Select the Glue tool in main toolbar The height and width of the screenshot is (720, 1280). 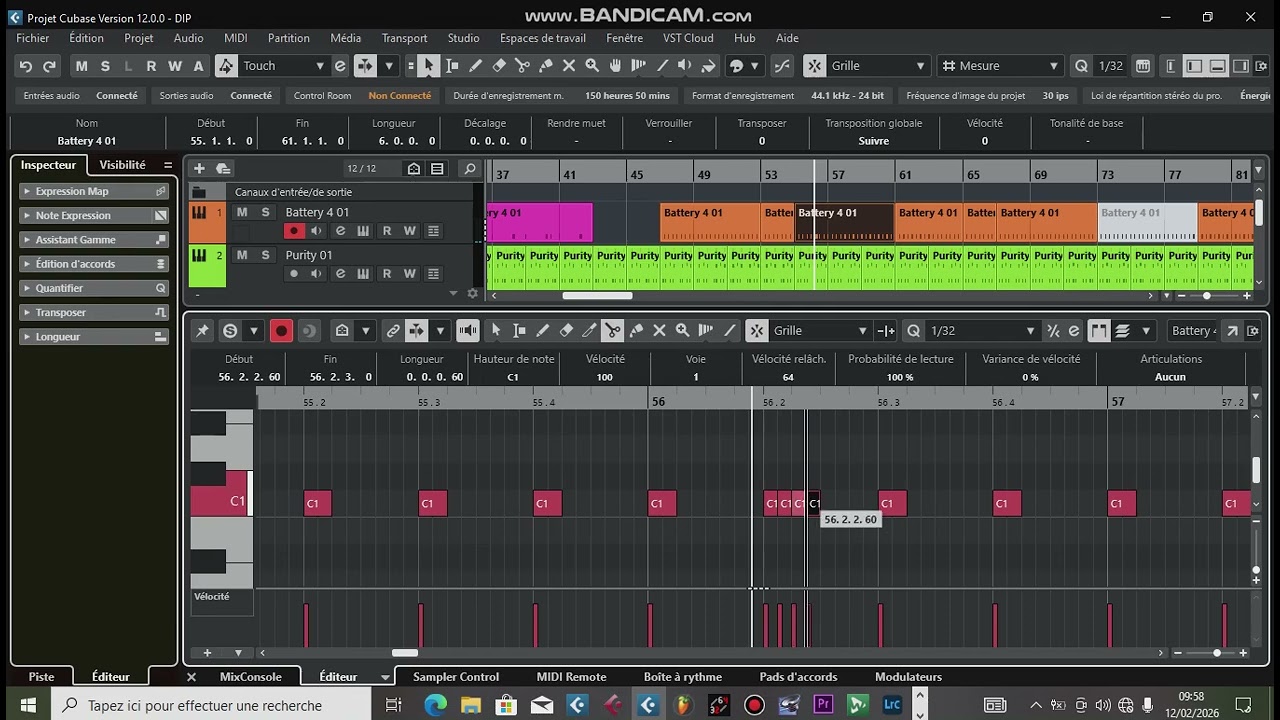[546, 66]
